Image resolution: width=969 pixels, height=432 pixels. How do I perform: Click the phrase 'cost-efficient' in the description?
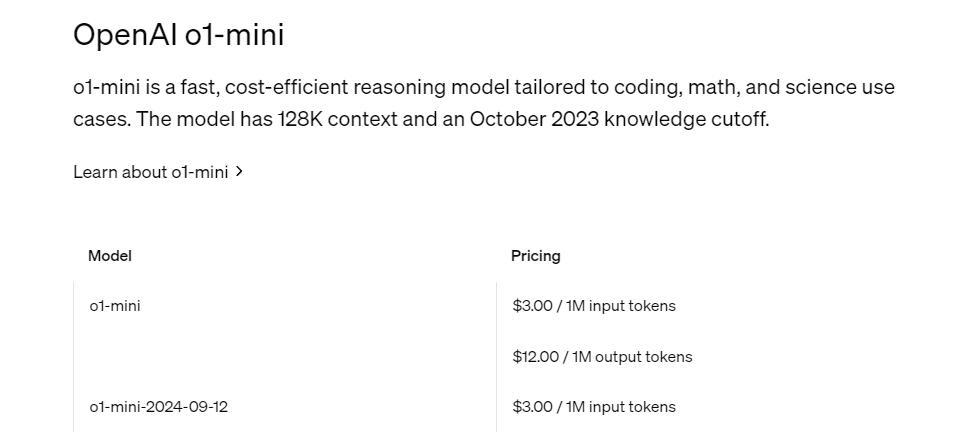[x=287, y=87]
